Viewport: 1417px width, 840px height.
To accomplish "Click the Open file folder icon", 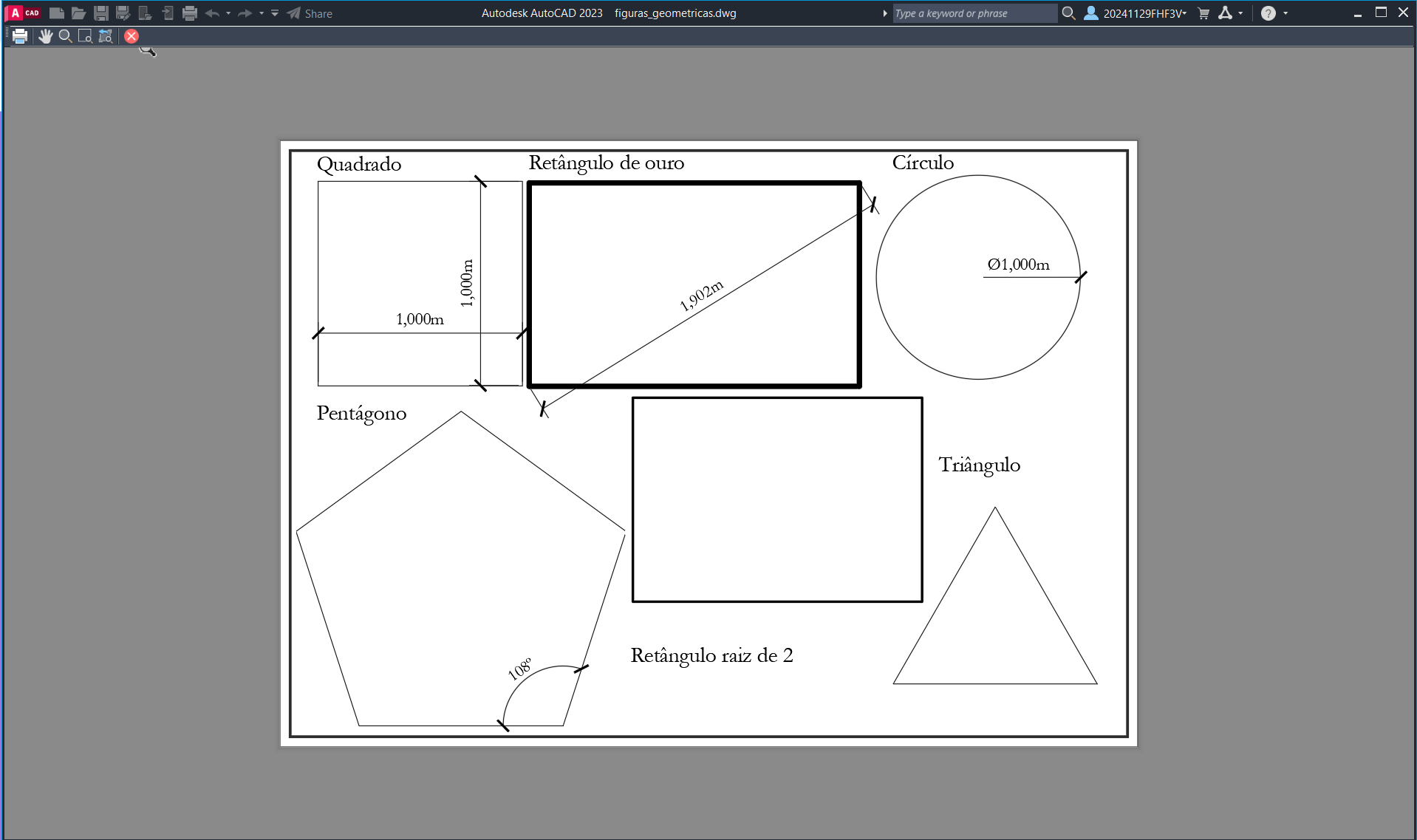I will 78,13.
